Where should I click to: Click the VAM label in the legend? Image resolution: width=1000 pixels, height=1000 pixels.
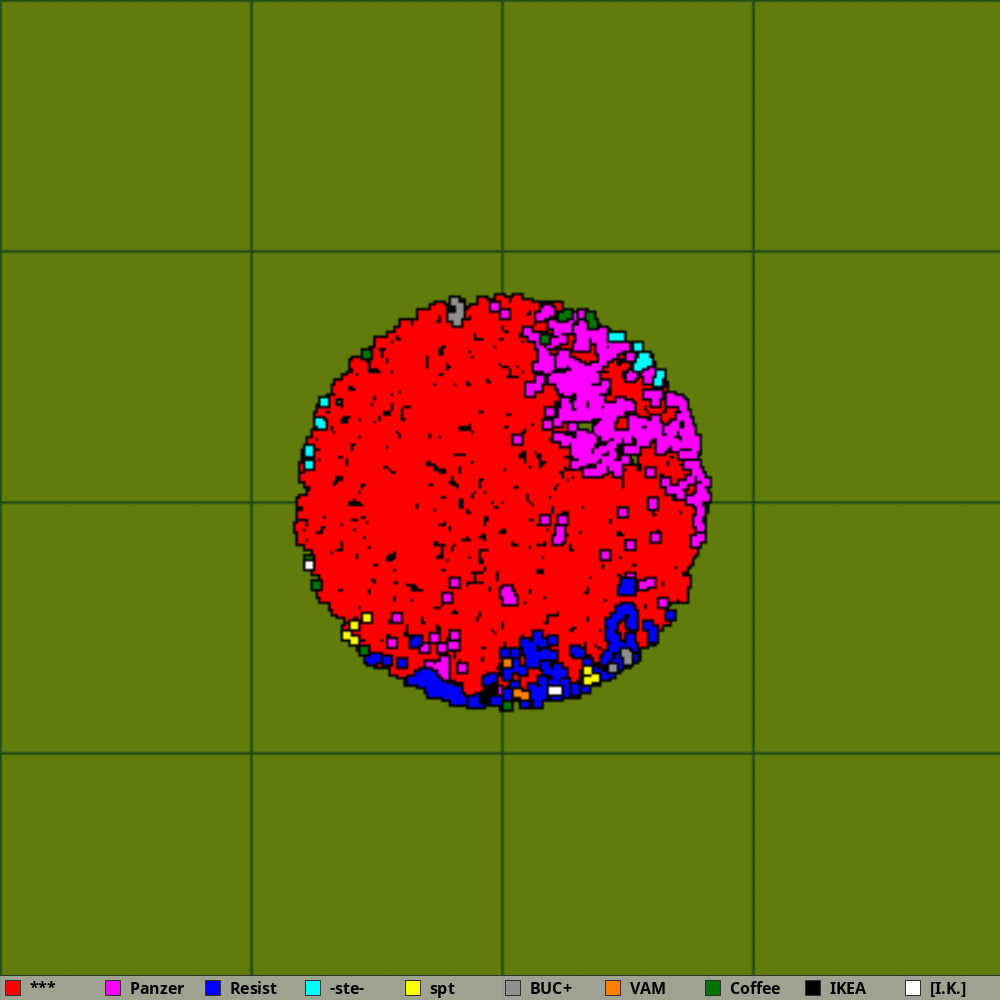[x=647, y=988]
